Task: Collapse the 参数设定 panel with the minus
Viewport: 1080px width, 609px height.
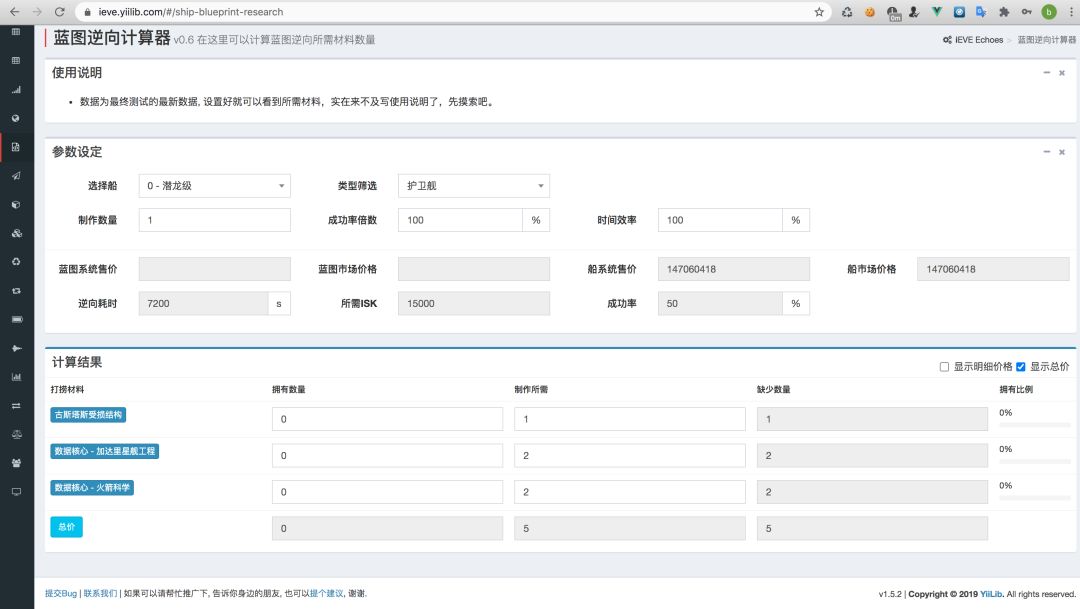Action: [1046, 152]
